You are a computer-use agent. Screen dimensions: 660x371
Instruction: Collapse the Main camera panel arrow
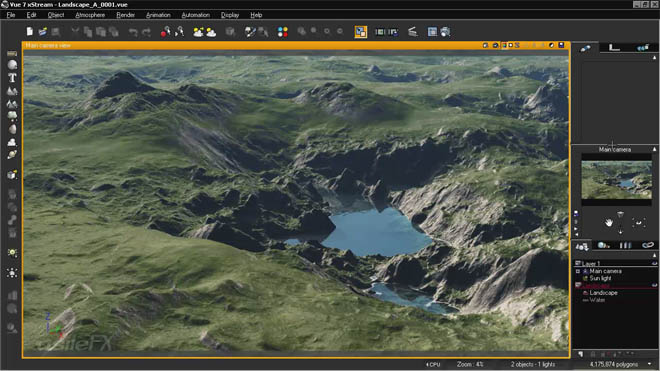click(654, 149)
